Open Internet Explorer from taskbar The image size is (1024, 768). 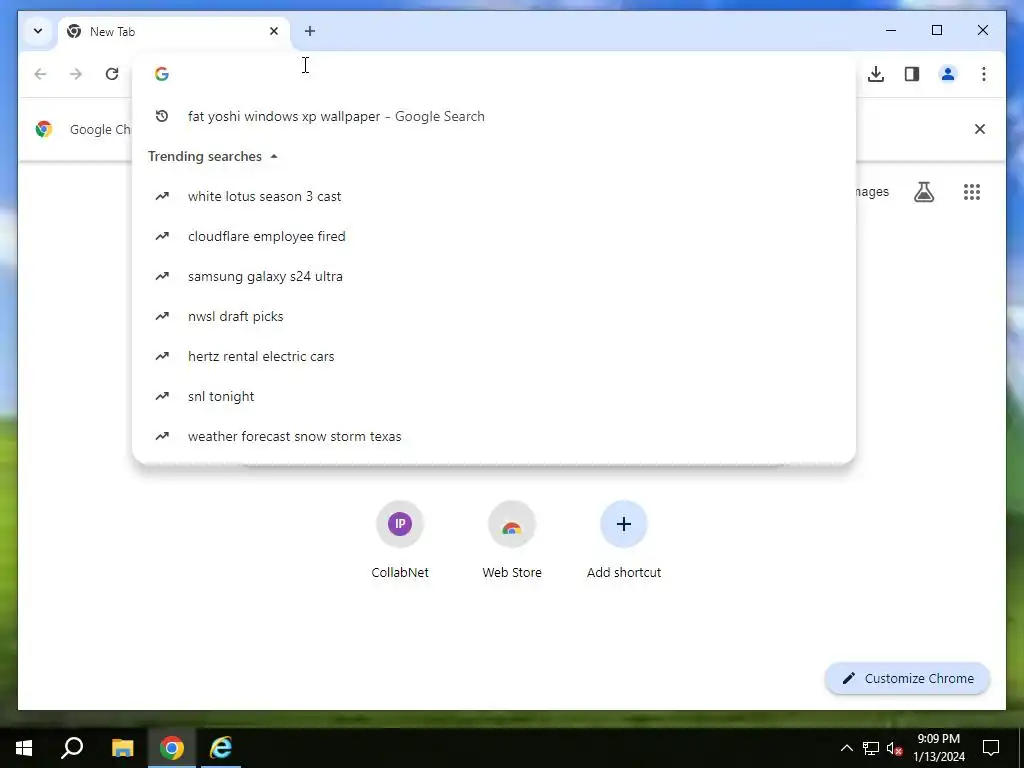point(221,748)
